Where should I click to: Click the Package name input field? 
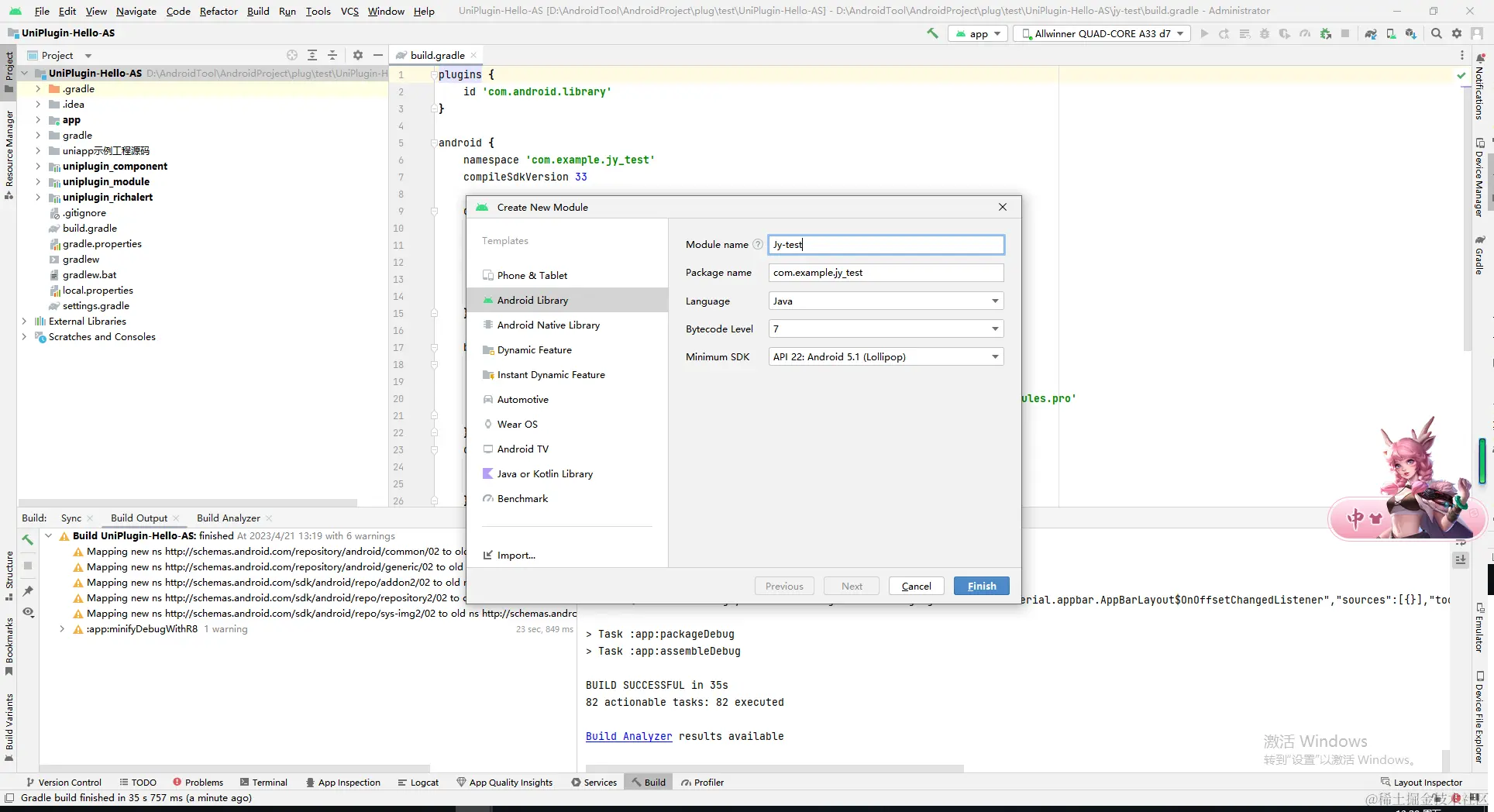point(886,273)
